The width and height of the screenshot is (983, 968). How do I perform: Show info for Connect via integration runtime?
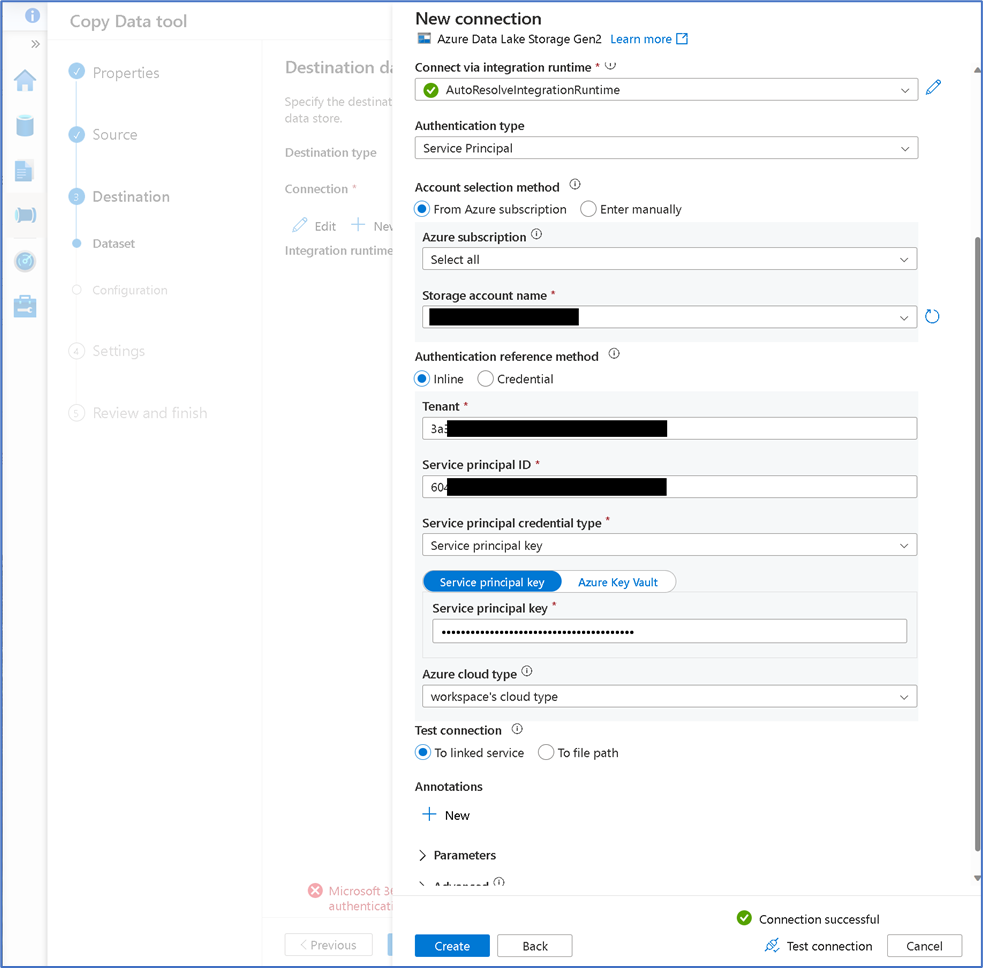pyautogui.click(x=611, y=65)
